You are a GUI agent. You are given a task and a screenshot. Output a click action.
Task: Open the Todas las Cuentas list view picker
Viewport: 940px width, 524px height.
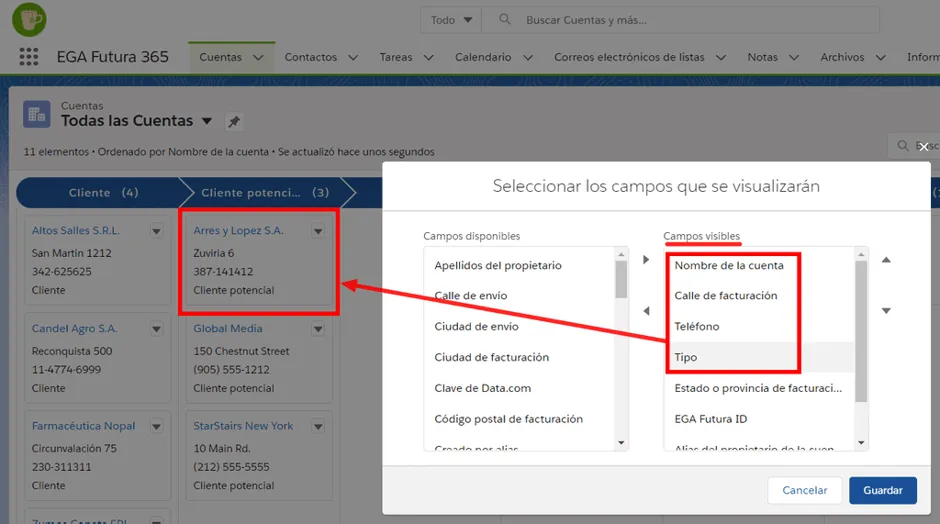207,121
